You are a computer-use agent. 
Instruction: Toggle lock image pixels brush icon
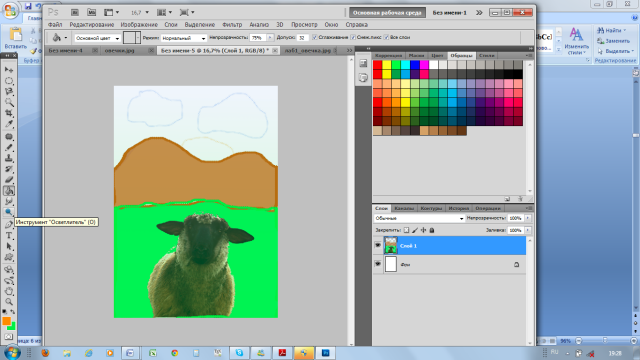pyautogui.click(x=415, y=230)
